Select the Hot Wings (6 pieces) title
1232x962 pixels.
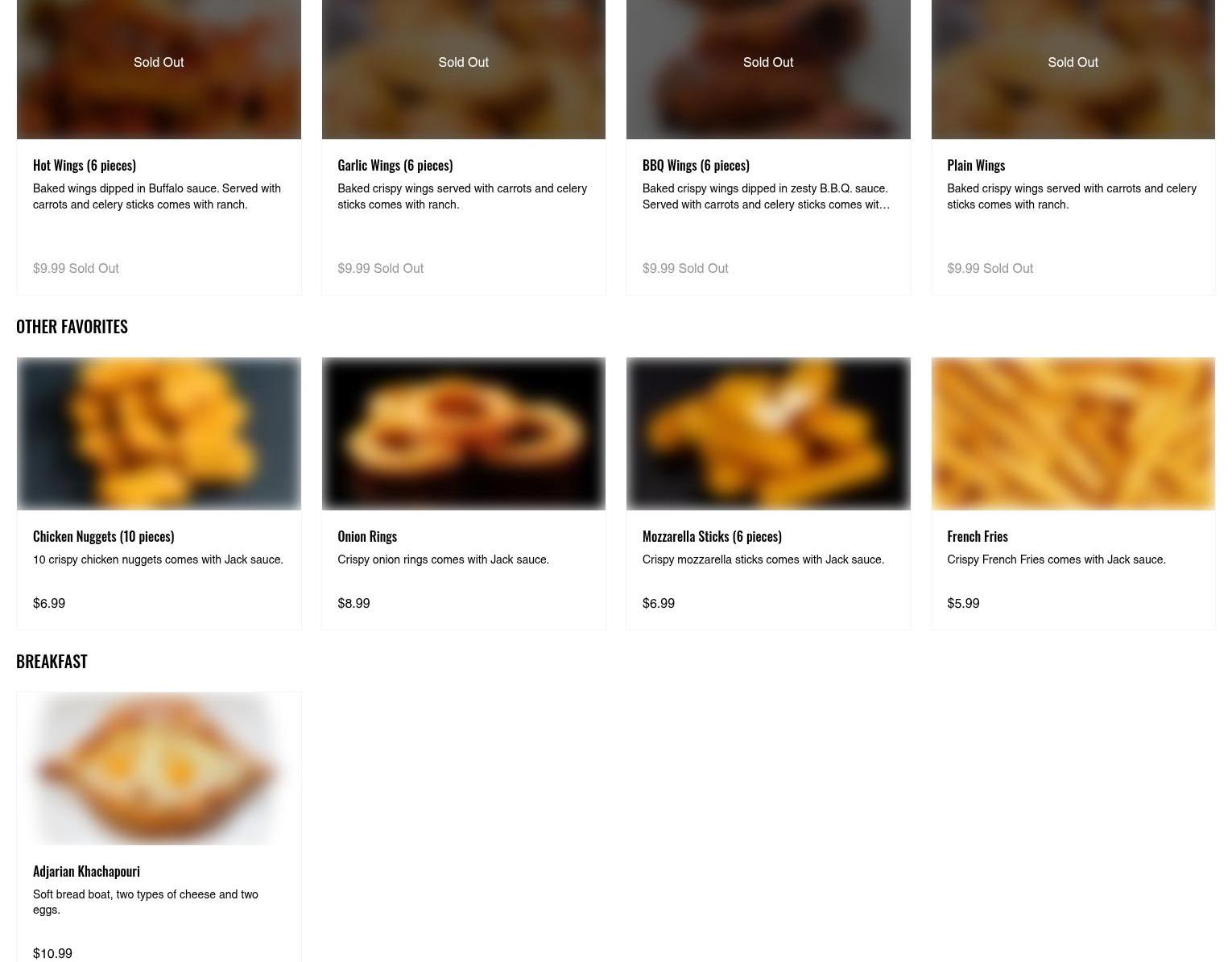[x=85, y=165]
